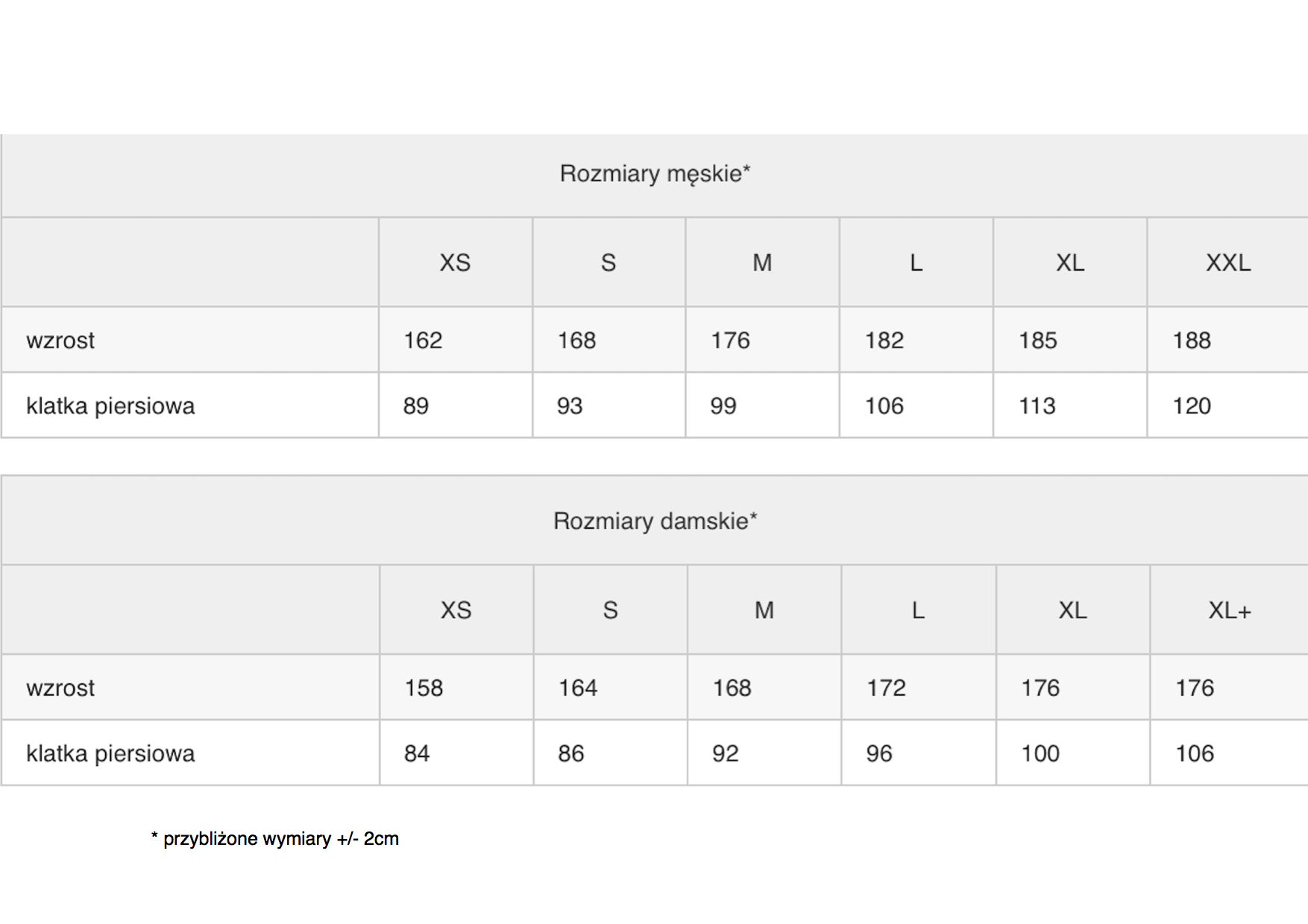The width and height of the screenshot is (1308, 924).
Task: Click the Rozmiary damskie table header
Action: click(655, 521)
